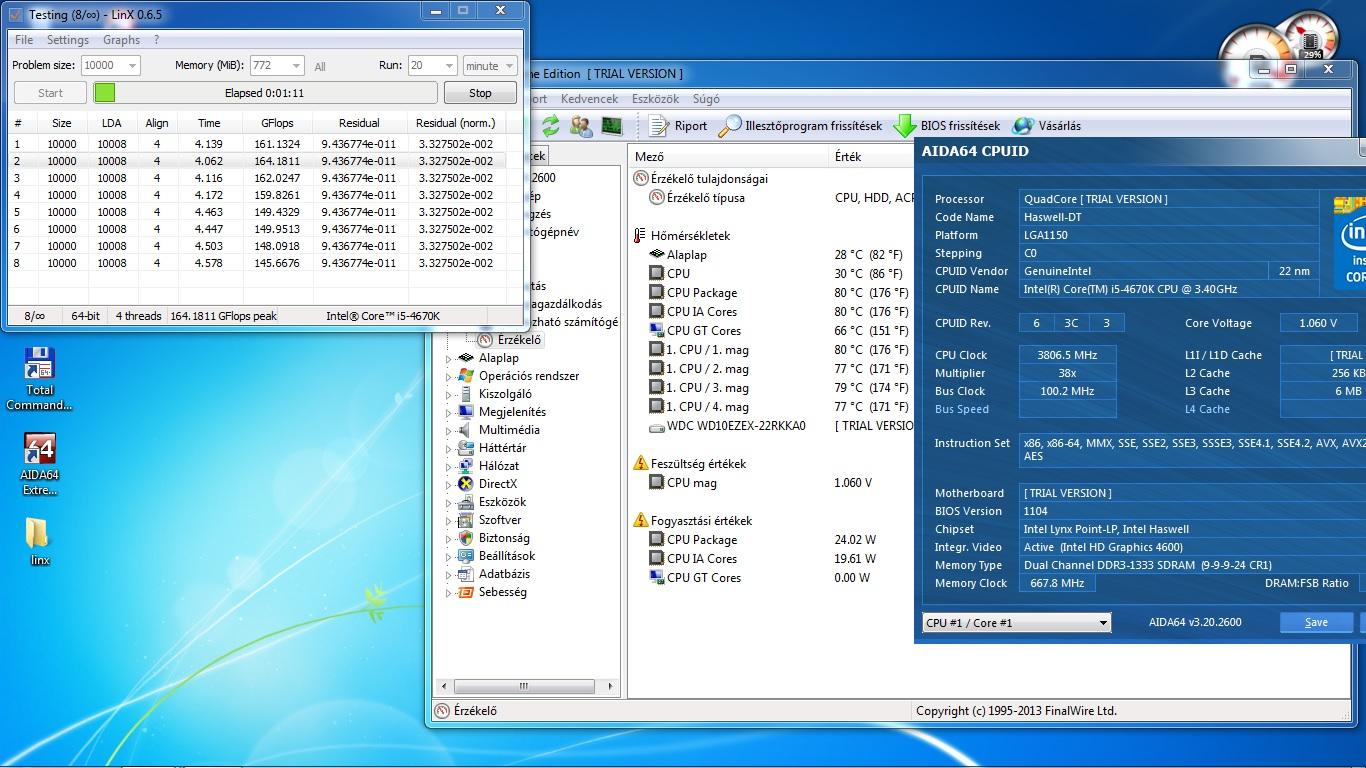1366x768 pixels.
Task: Open the Riport wizard from the toolbar
Action: click(678, 126)
